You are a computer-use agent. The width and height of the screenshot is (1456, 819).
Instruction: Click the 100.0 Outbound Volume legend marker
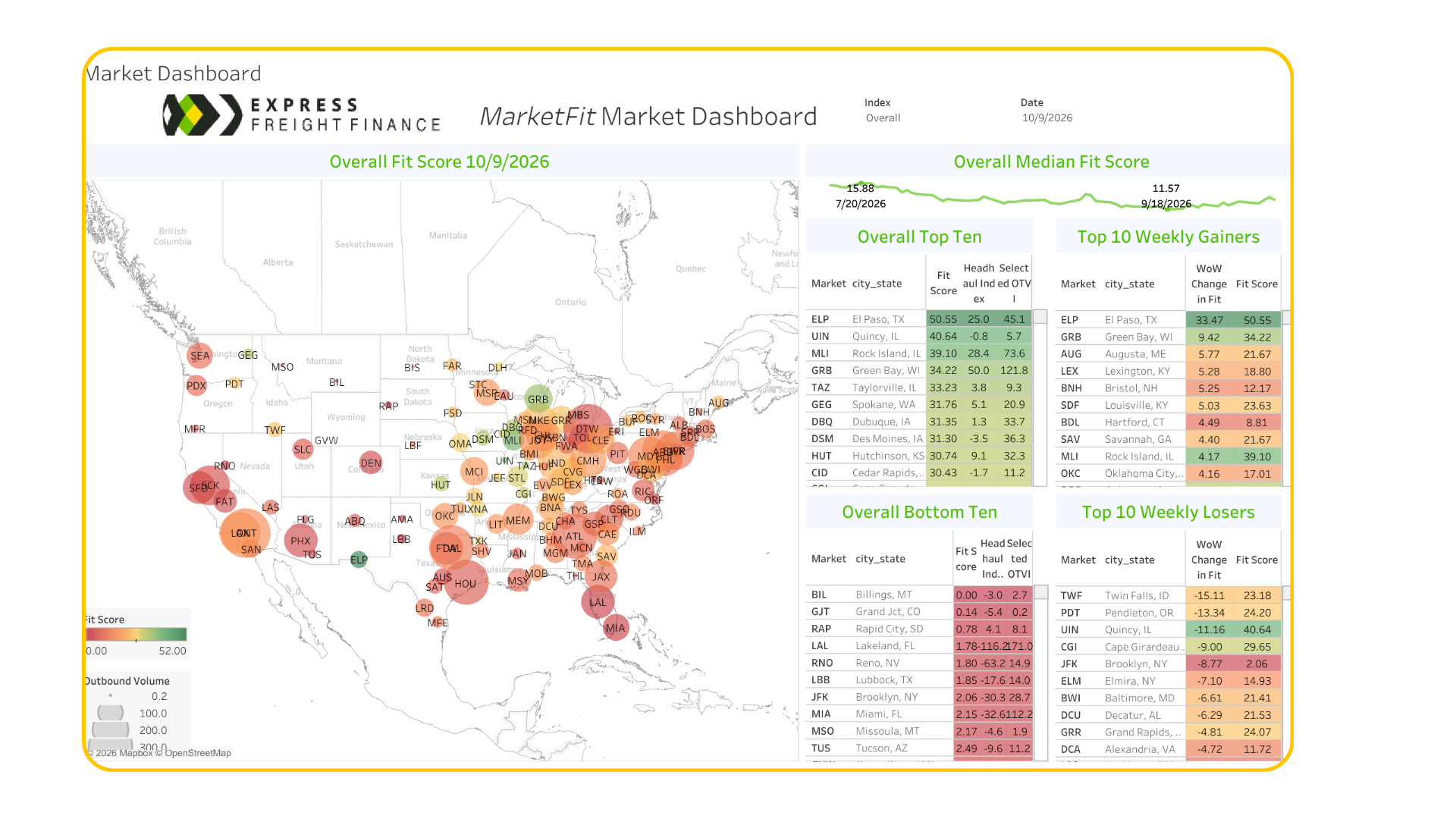click(x=111, y=713)
